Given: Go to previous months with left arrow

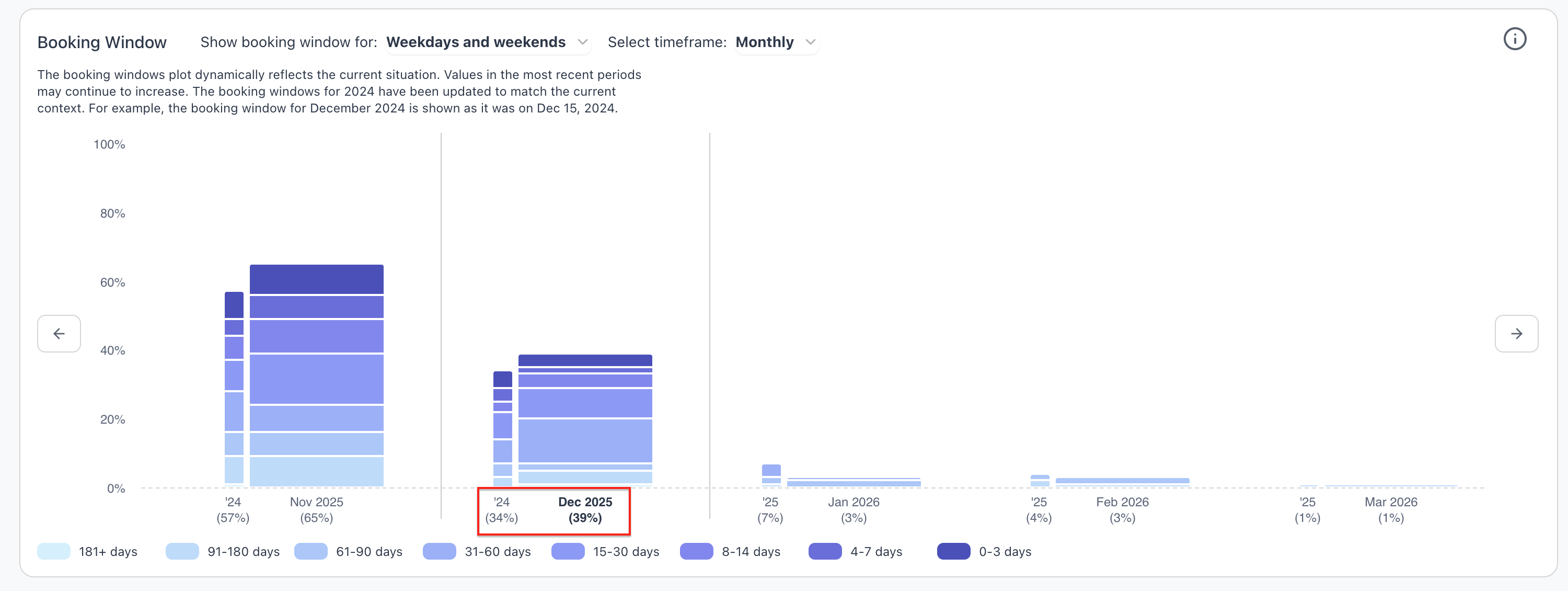Looking at the screenshot, I should [59, 333].
